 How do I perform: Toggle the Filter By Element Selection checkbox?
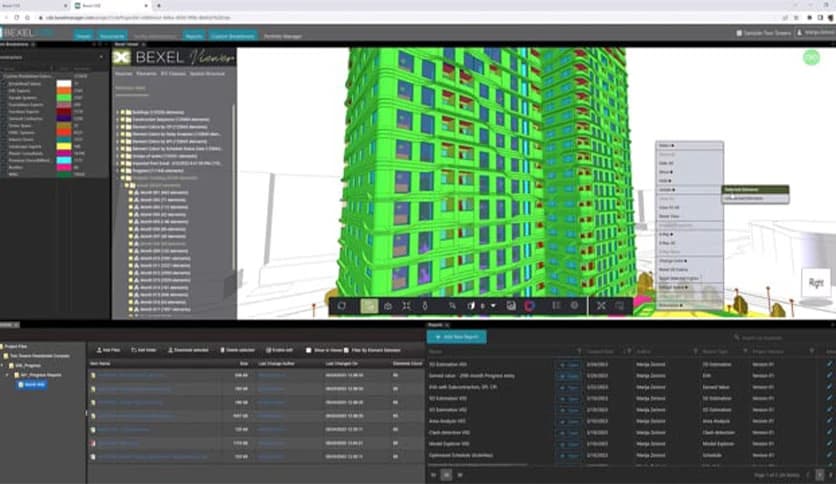click(x=347, y=350)
